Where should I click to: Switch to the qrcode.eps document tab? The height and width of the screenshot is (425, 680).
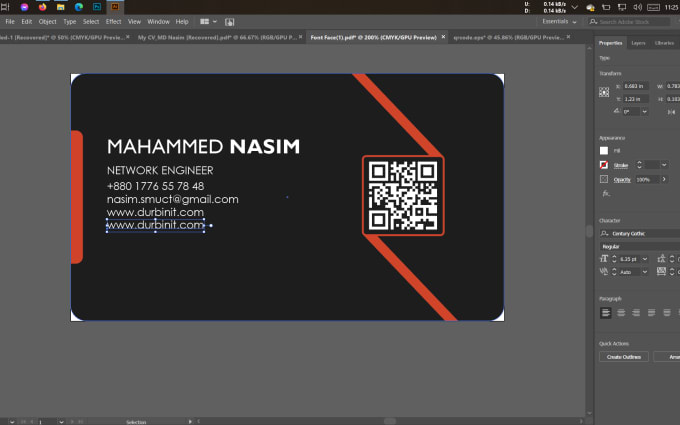pos(508,37)
